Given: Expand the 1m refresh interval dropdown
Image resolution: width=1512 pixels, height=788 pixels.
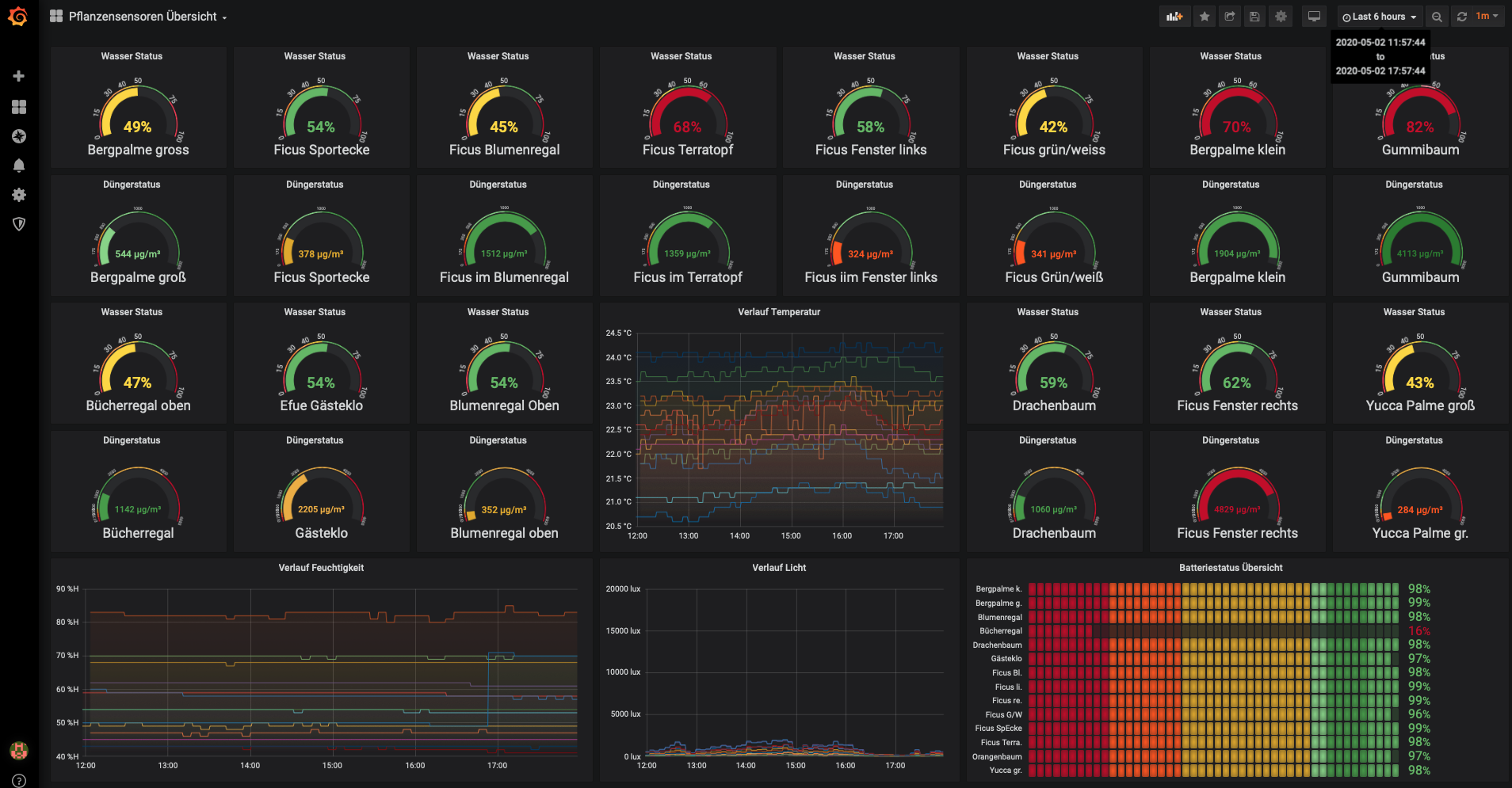Looking at the screenshot, I should [1487, 17].
